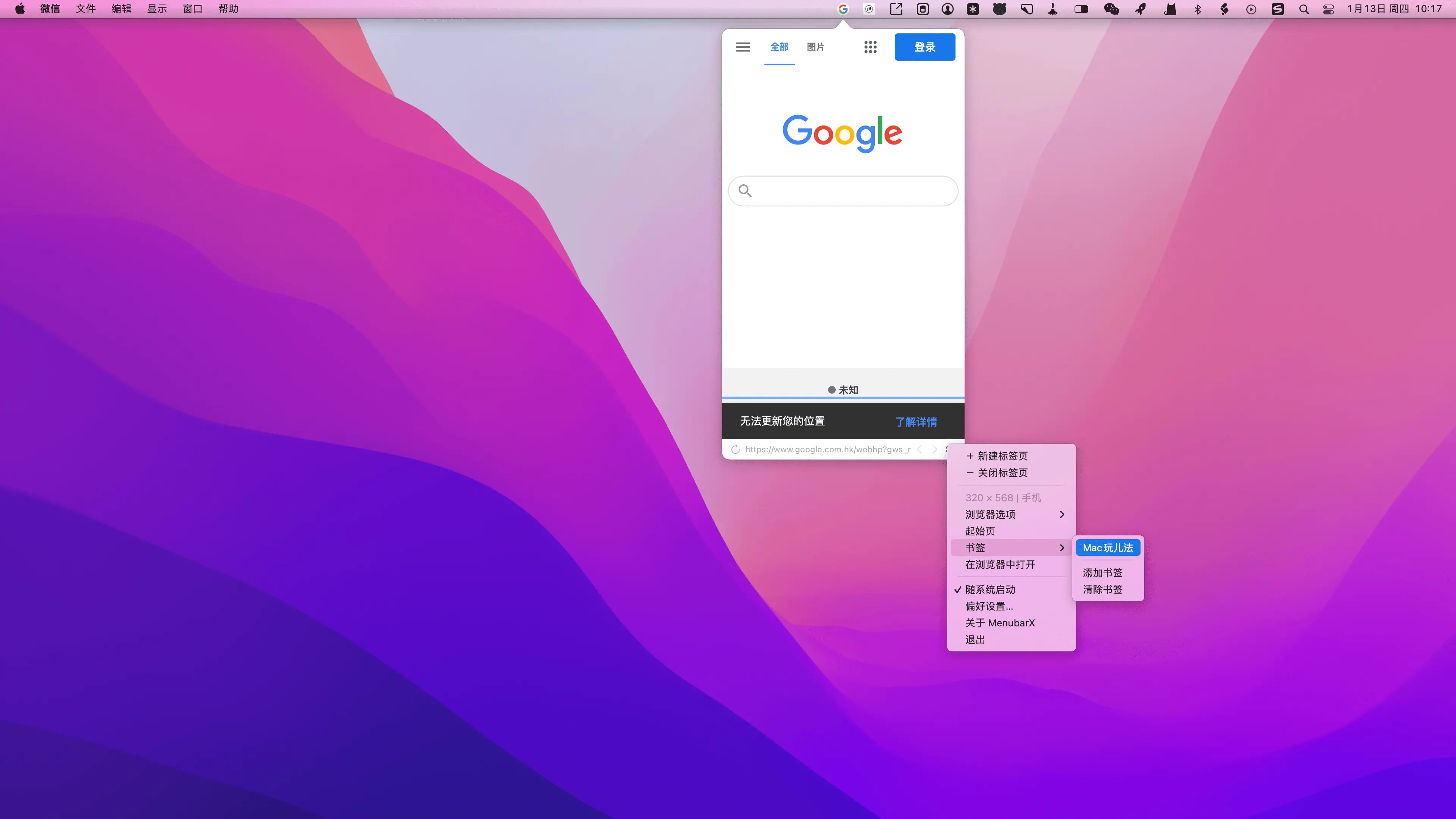Viewport: 1456px width, 819px height.
Task: Click the asterisk square icon in menu bar
Action: tap(973, 9)
